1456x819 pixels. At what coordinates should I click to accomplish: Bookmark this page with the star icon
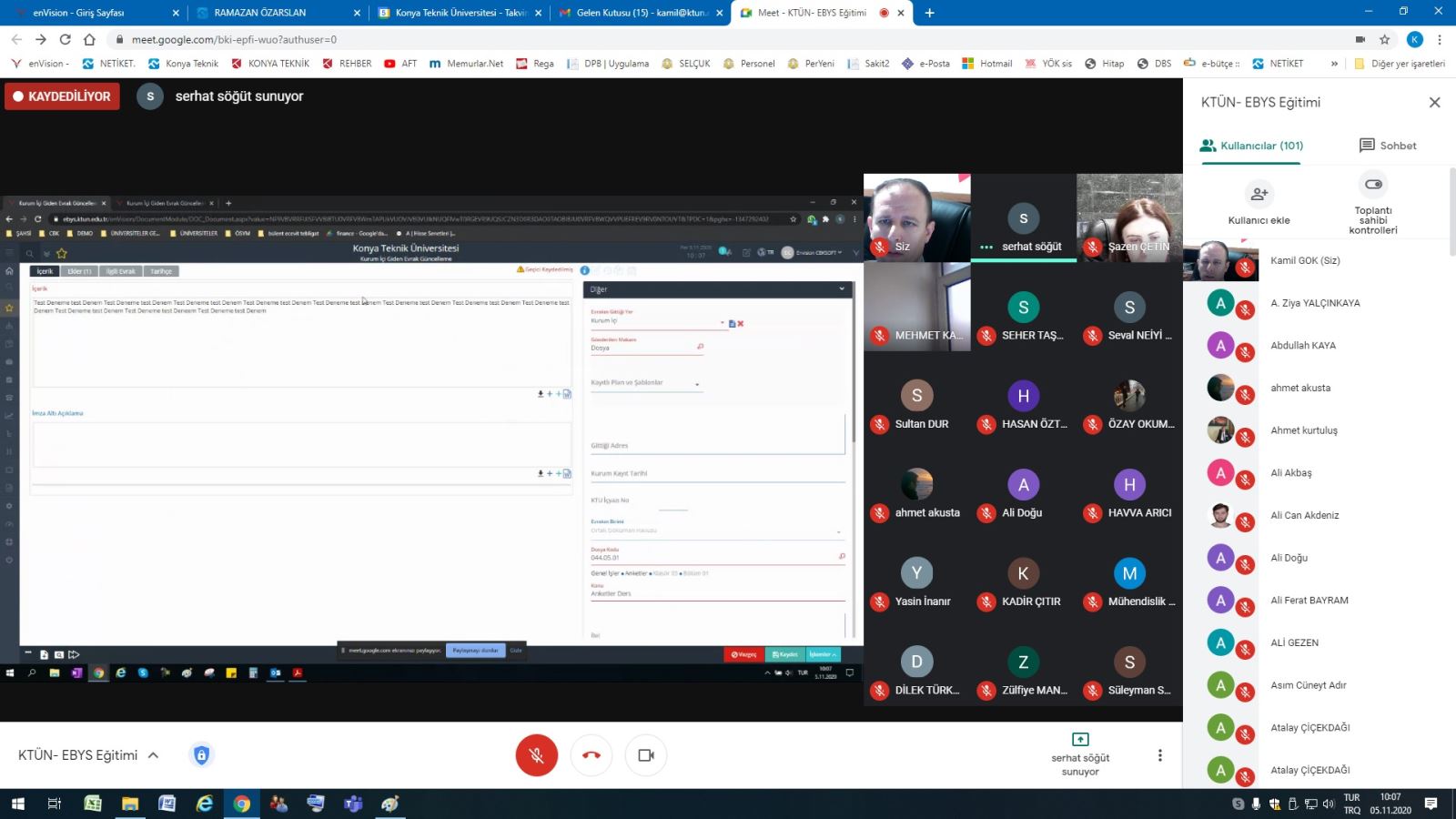(x=1385, y=39)
